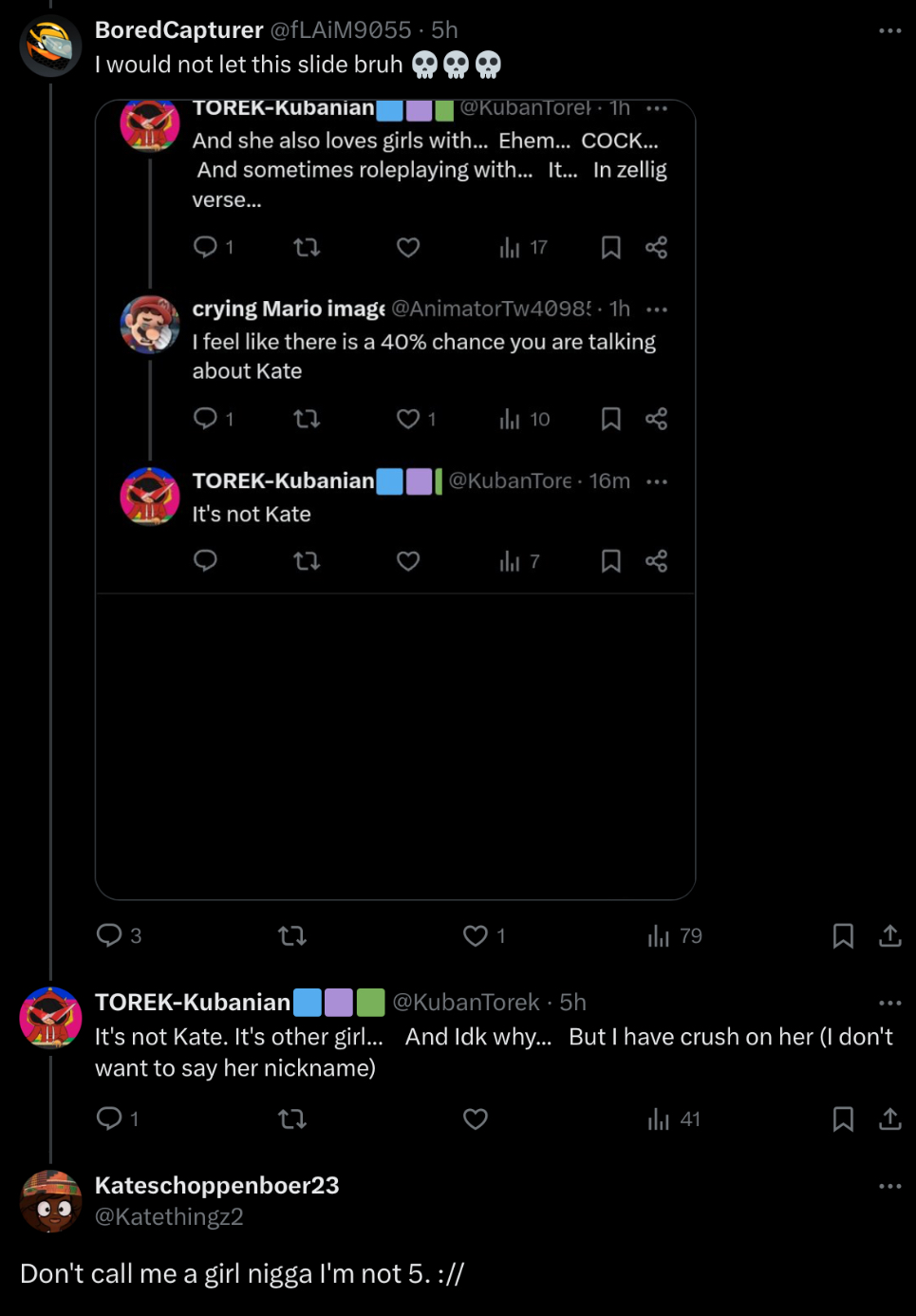Bookmark BoredCapturer's tweet

(842, 936)
